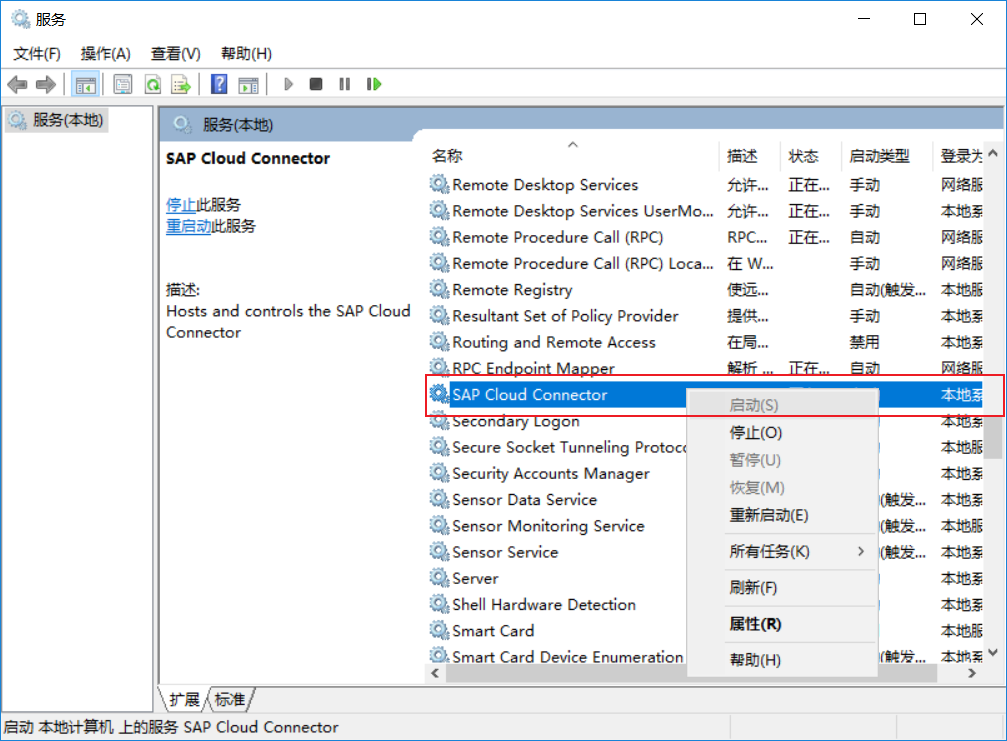Toggle the Action Pane toolbar icon
The width and height of the screenshot is (1007, 741).
248,84
